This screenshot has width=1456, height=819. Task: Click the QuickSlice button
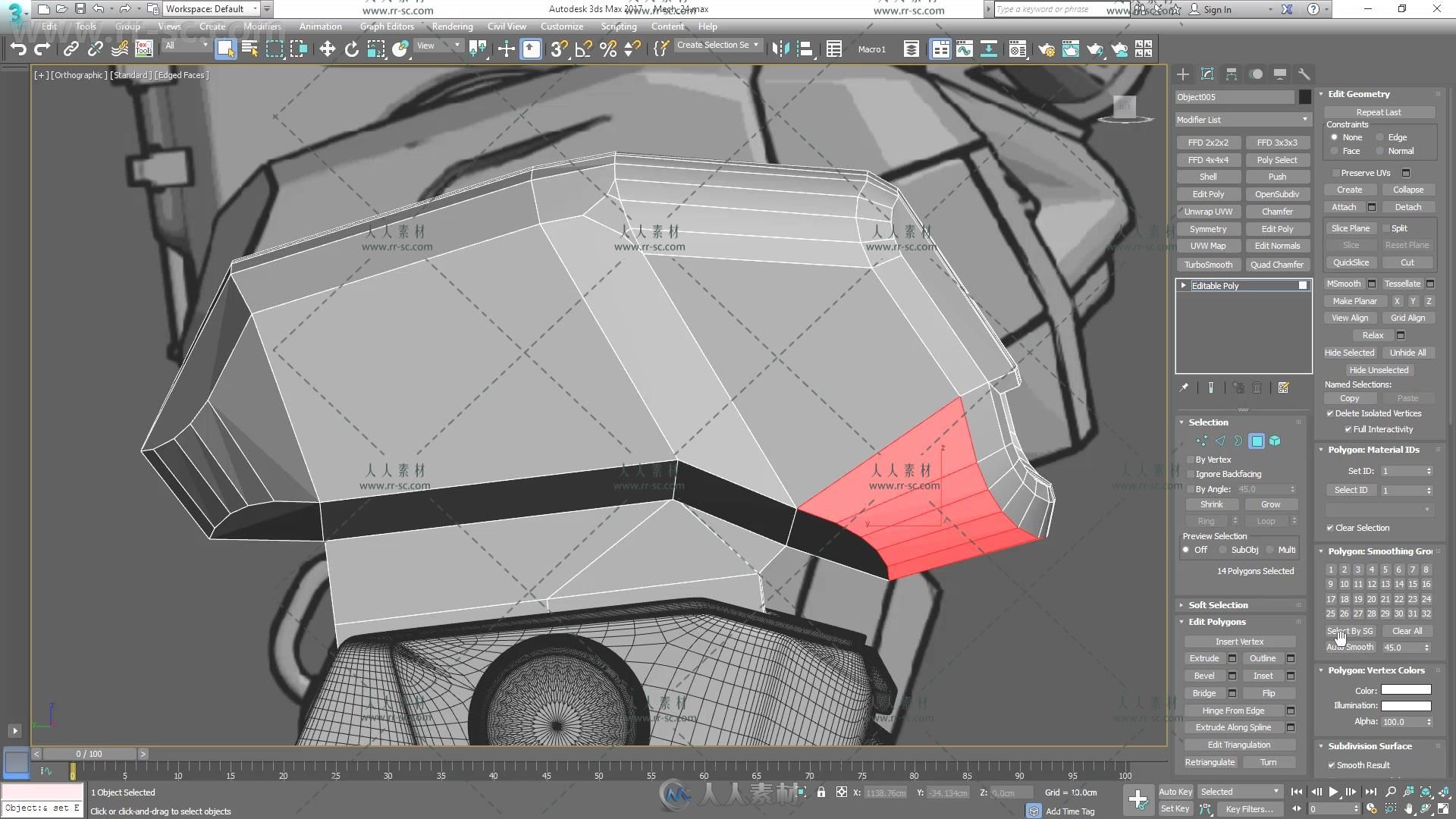click(1351, 262)
